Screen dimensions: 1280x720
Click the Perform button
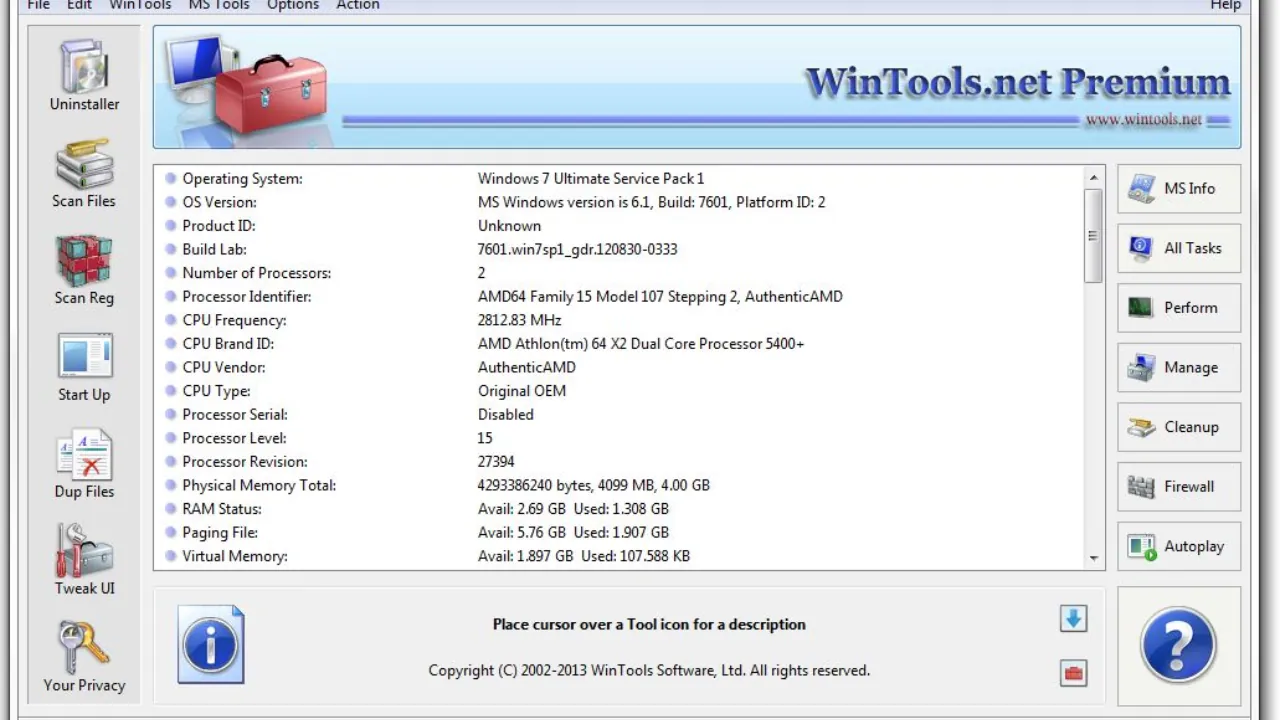tap(1178, 308)
